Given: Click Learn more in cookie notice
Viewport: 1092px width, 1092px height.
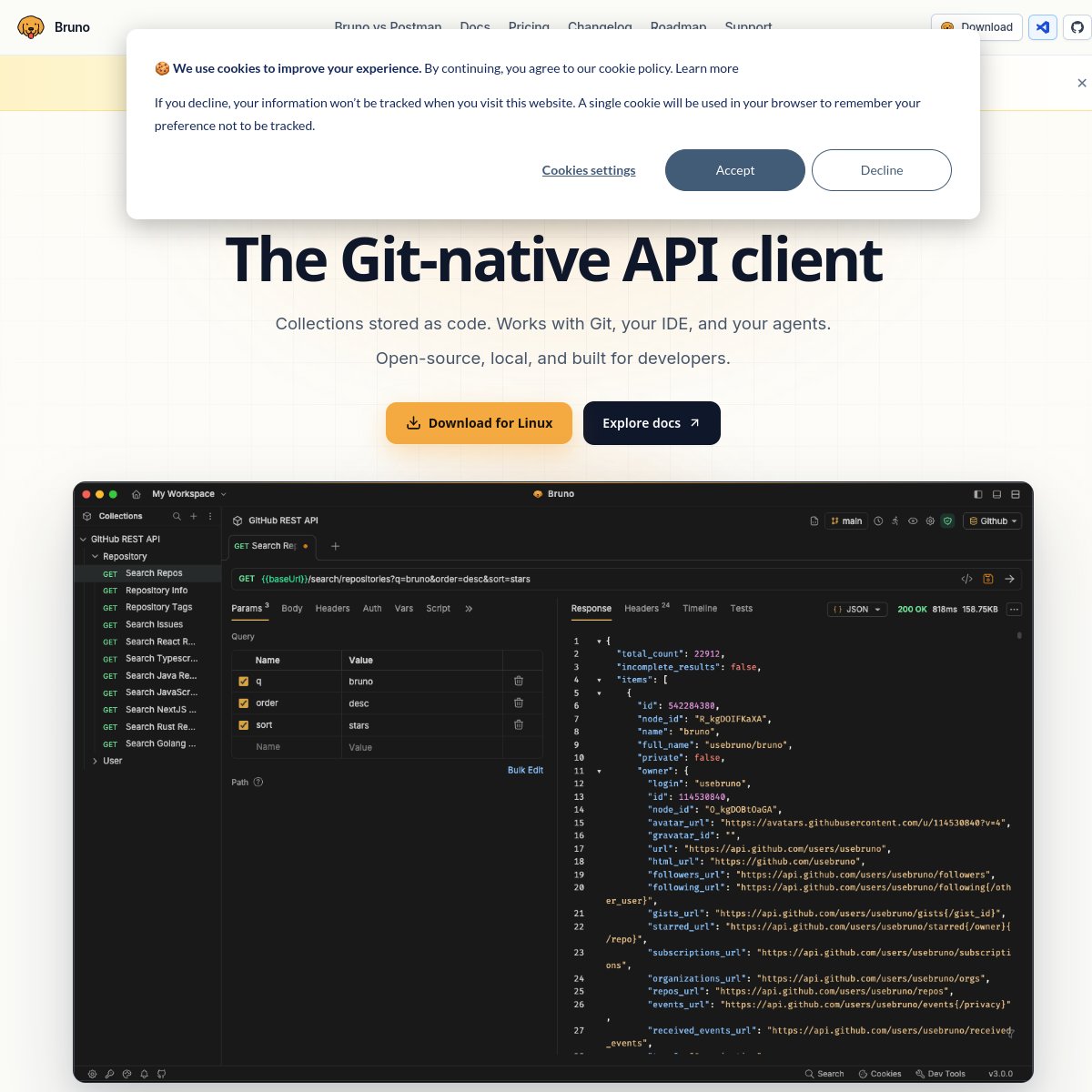Looking at the screenshot, I should 707,68.
